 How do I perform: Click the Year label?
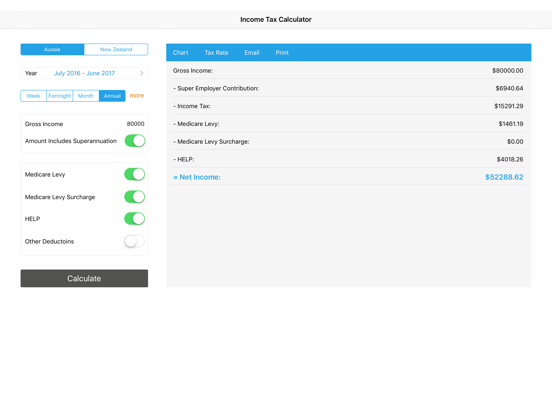point(31,73)
